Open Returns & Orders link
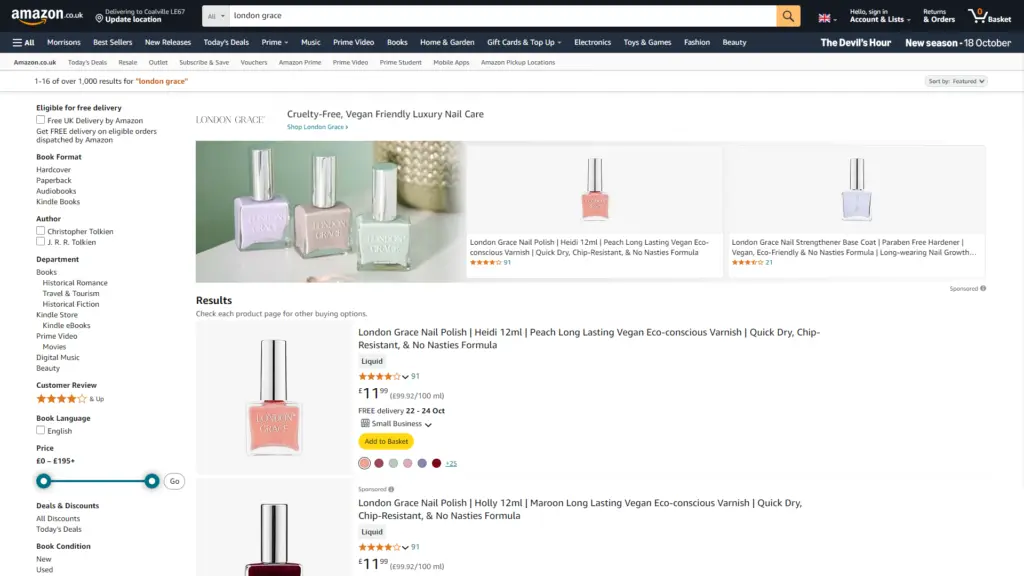This screenshot has height=576, width=1024. pyautogui.click(x=938, y=16)
